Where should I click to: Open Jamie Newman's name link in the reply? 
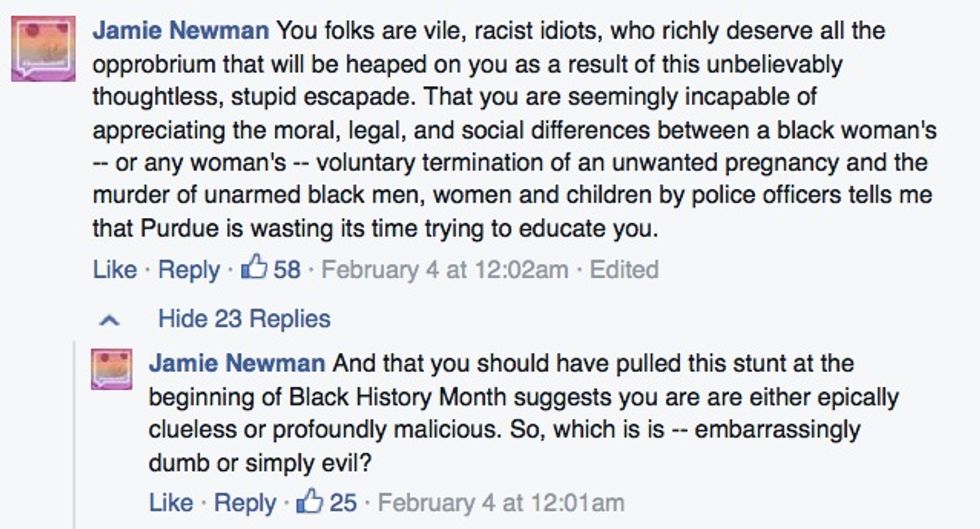pyautogui.click(x=236, y=362)
